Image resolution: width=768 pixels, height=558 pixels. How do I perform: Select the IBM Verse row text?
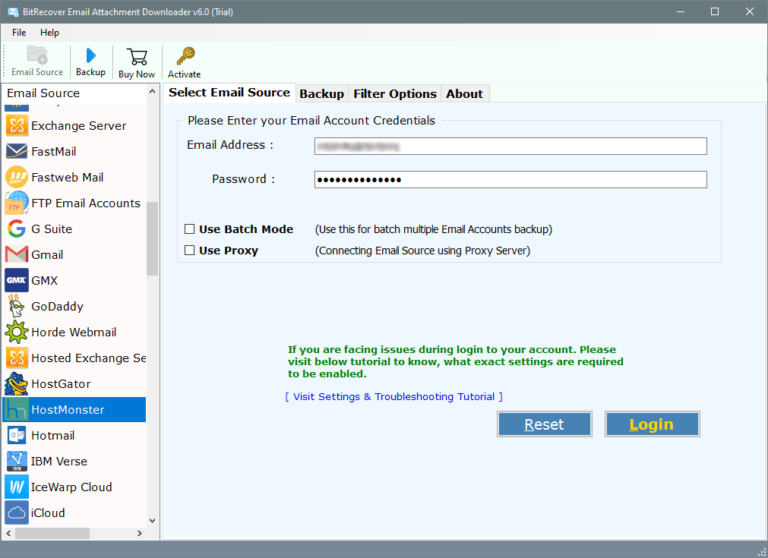click(59, 461)
